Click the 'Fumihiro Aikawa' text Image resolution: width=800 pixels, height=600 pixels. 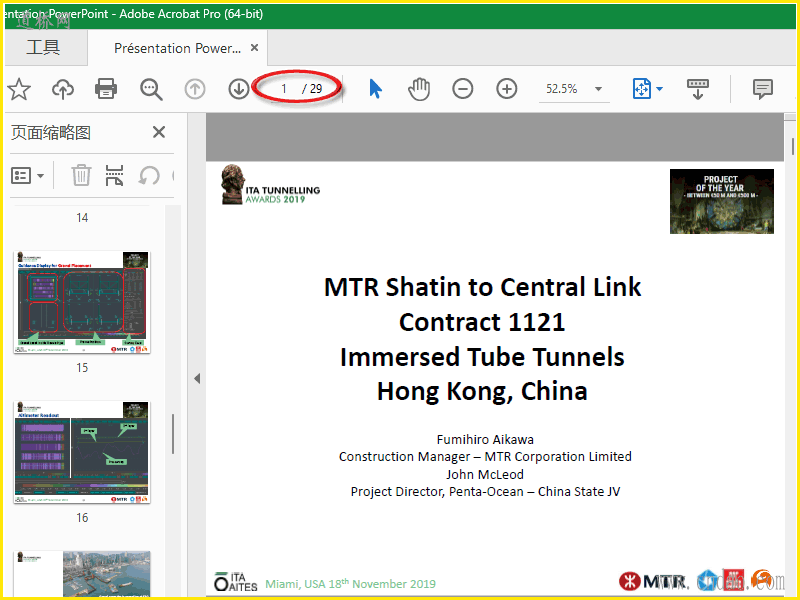tap(485, 439)
